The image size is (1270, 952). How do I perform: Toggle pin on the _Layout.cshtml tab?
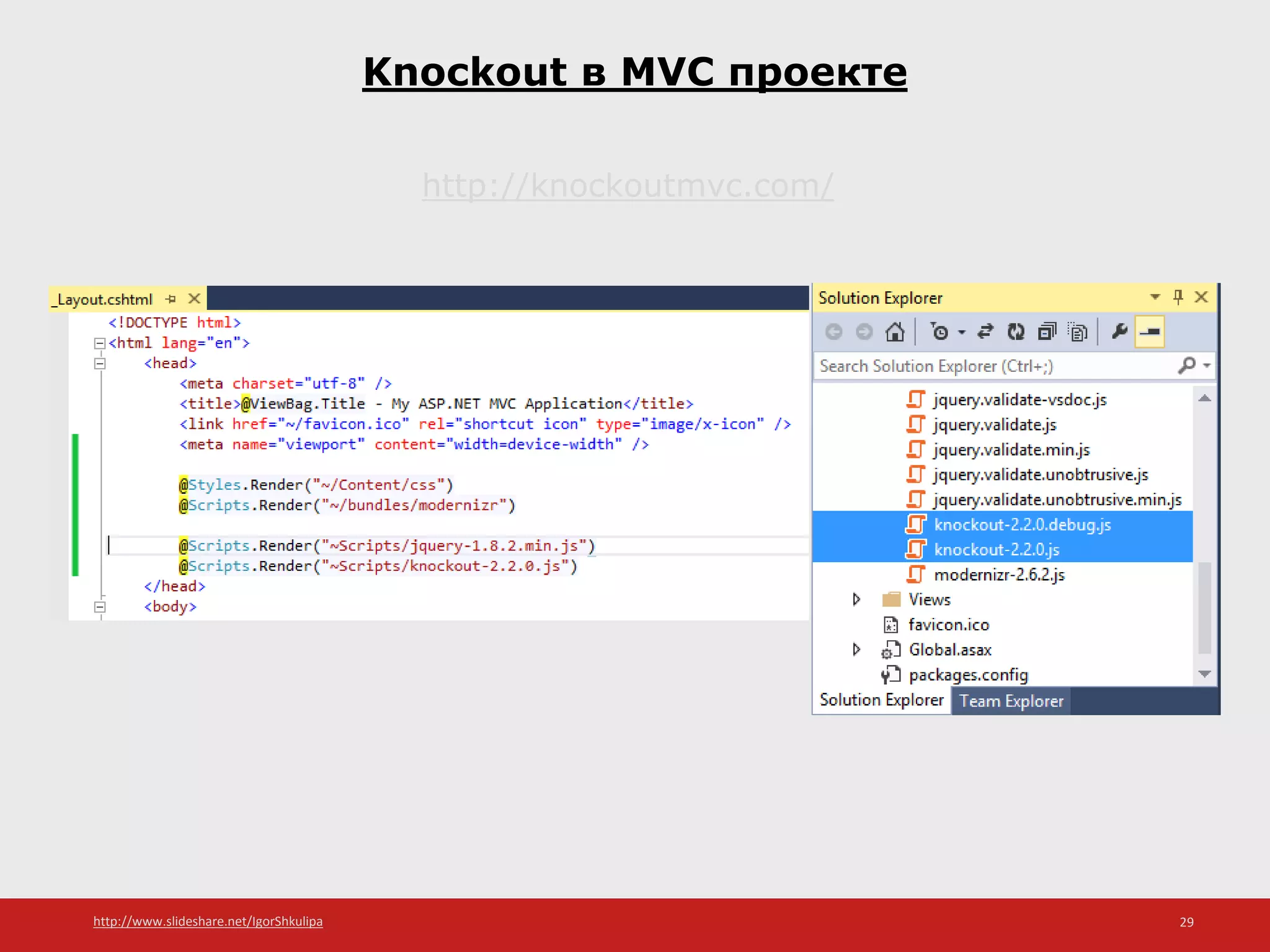click(x=171, y=299)
